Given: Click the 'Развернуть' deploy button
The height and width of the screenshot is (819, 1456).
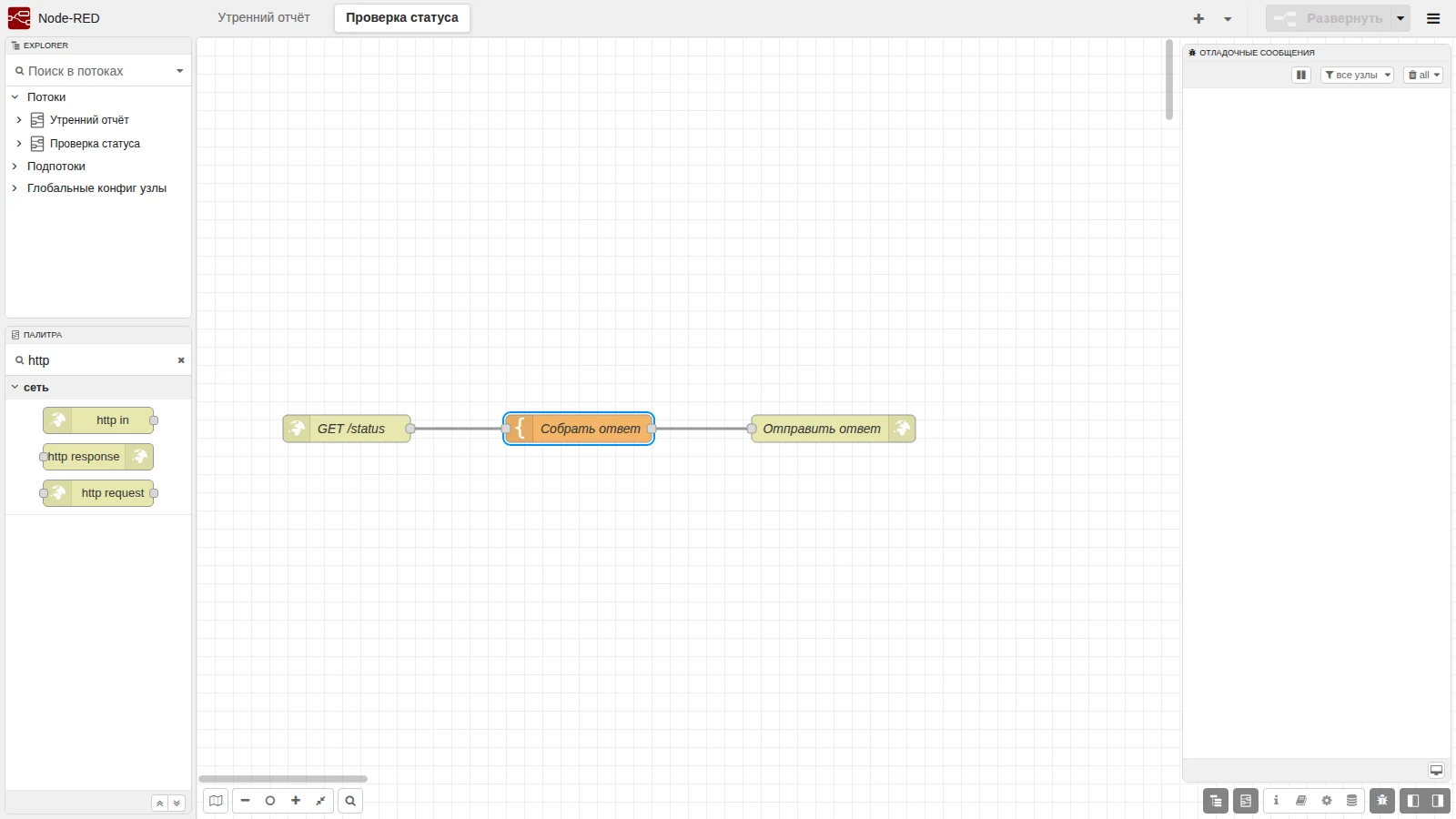Looking at the screenshot, I should point(1329,18).
